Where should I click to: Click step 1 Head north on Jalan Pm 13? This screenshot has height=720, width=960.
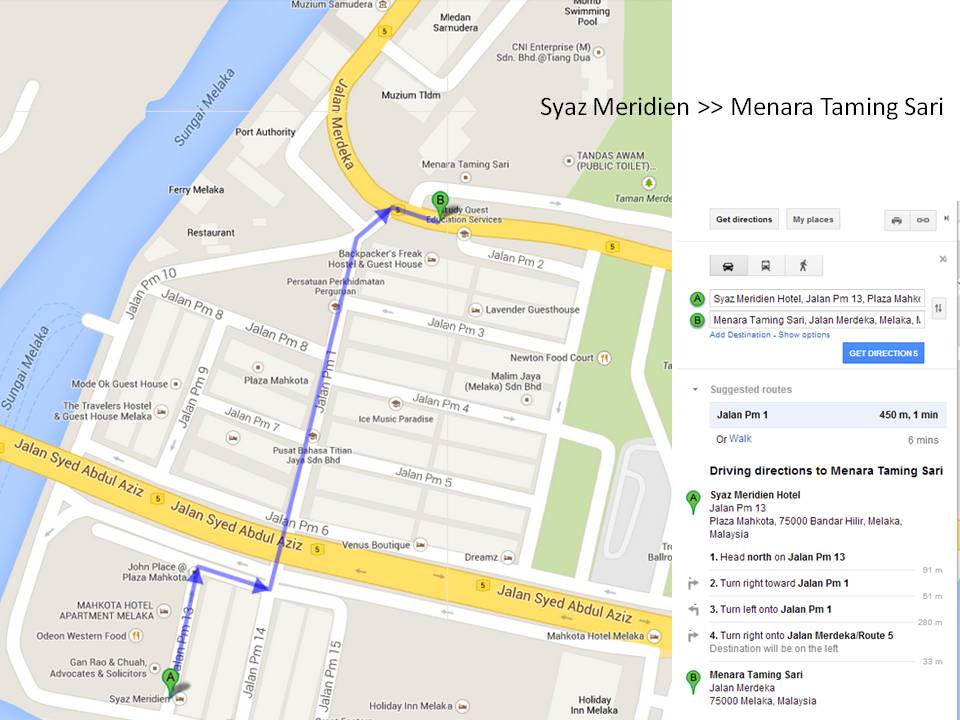pyautogui.click(x=777, y=557)
